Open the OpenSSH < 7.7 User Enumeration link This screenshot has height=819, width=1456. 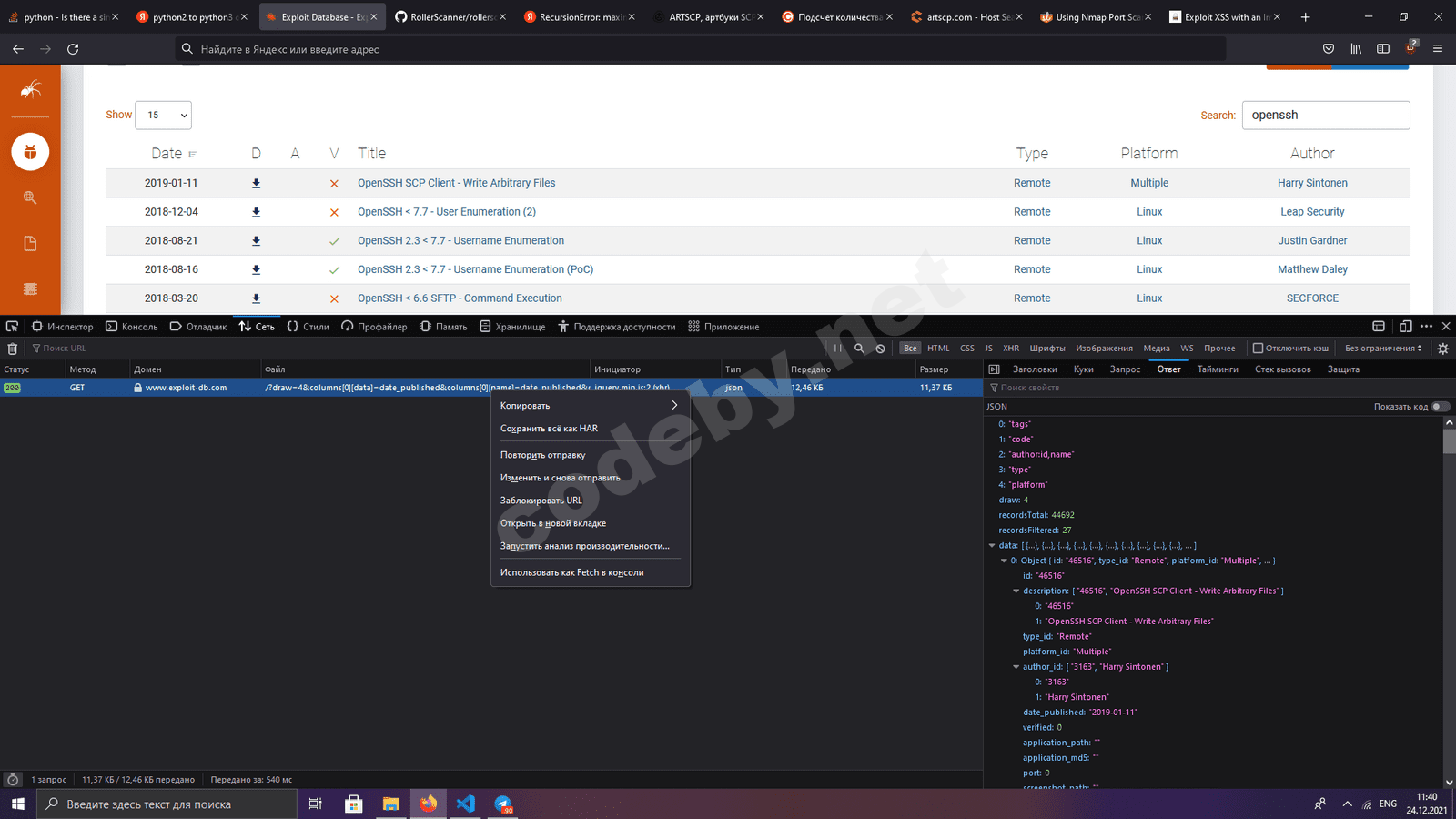point(446,212)
